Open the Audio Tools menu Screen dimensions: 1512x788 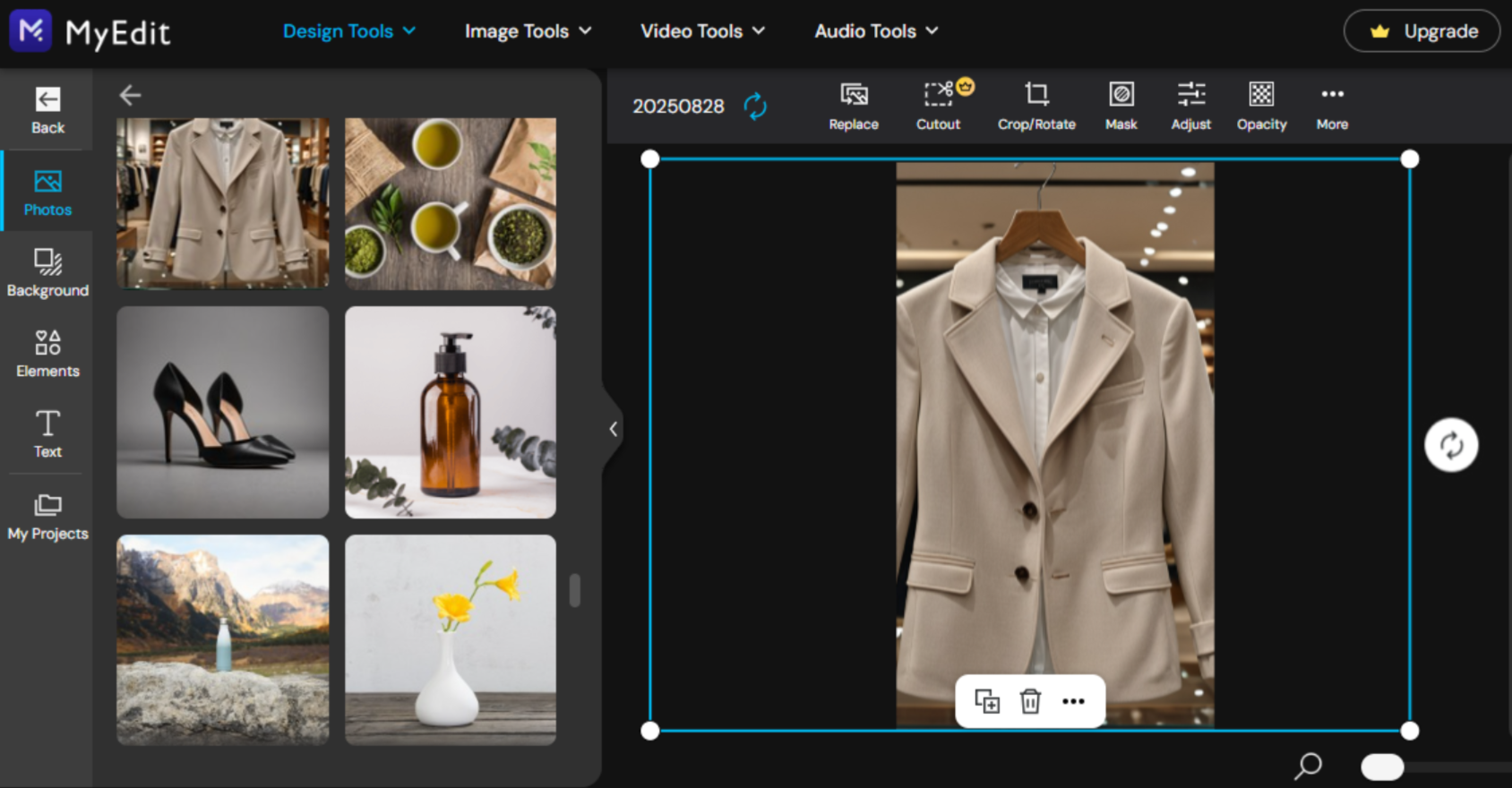tap(876, 31)
